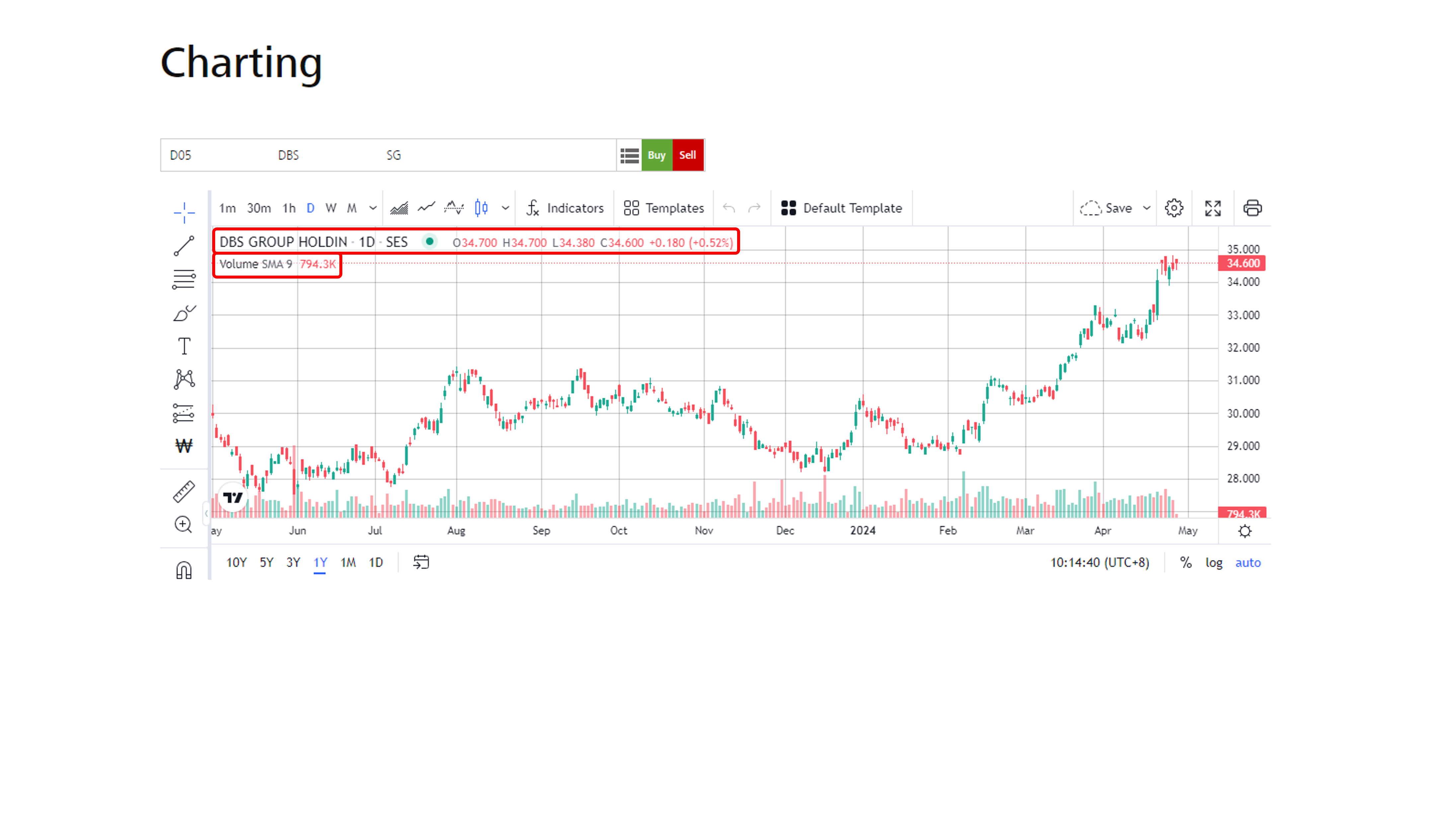This screenshot has width=1445, height=840.
Task: Switch chart to fullscreen mode
Action: coord(1213,208)
